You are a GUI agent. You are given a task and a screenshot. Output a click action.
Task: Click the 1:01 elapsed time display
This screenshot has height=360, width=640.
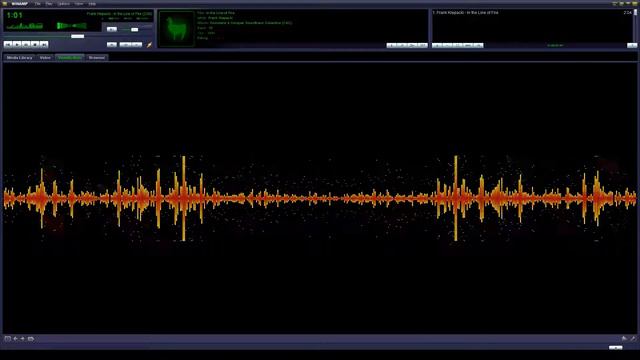coord(15,16)
